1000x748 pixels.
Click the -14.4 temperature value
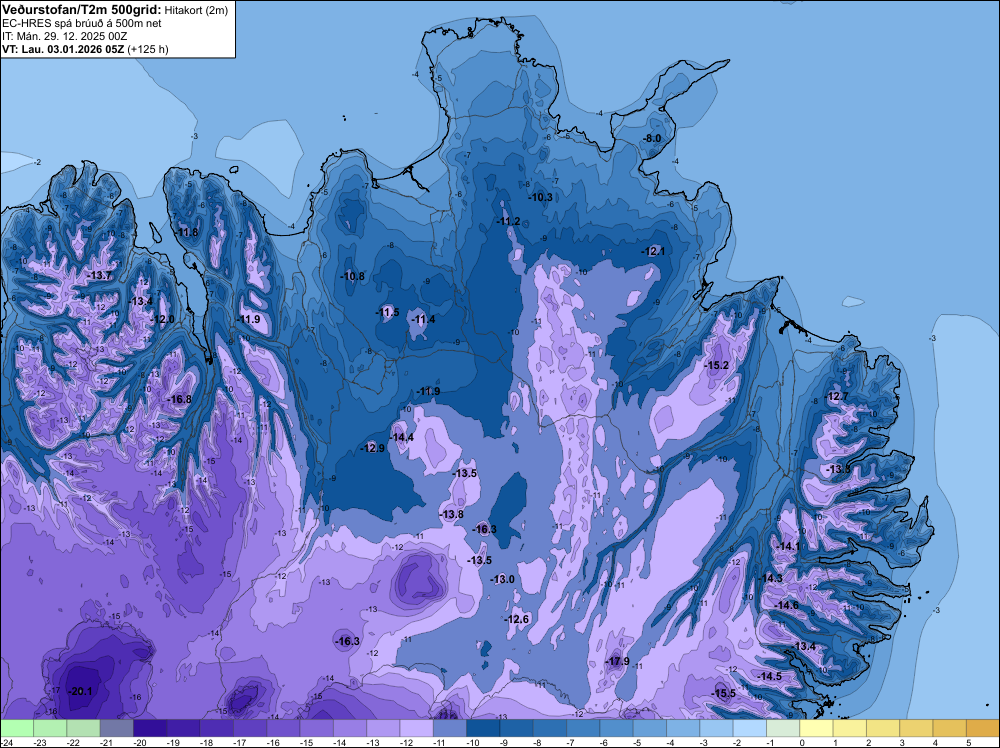coord(402,437)
